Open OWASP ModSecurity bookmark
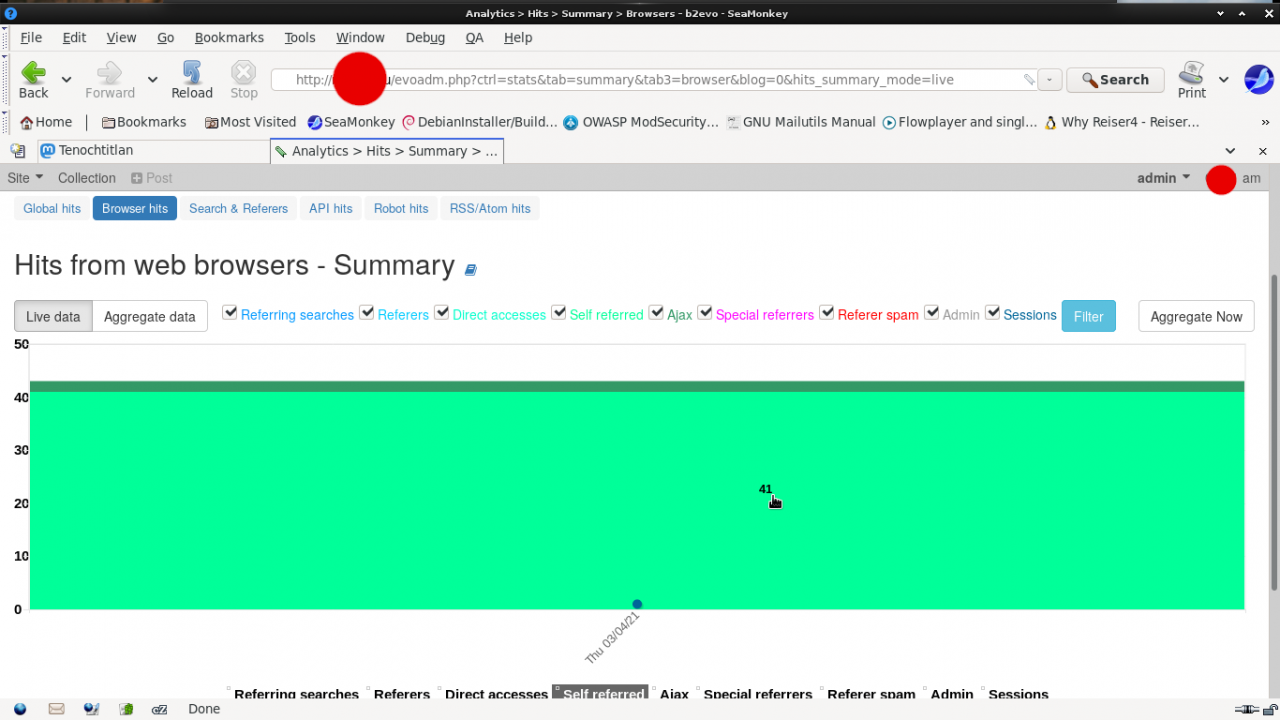The image size is (1280, 720). coord(640,122)
